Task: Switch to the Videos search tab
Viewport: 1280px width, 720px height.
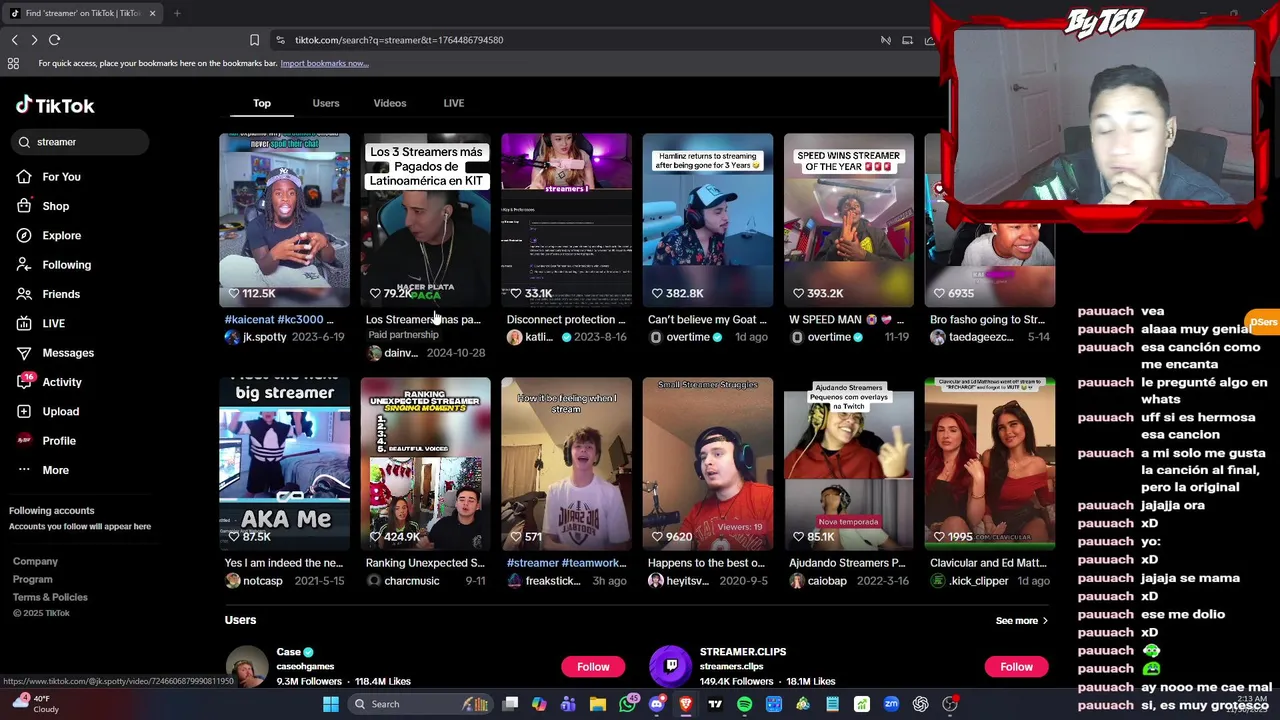Action: (x=390, y=103)
